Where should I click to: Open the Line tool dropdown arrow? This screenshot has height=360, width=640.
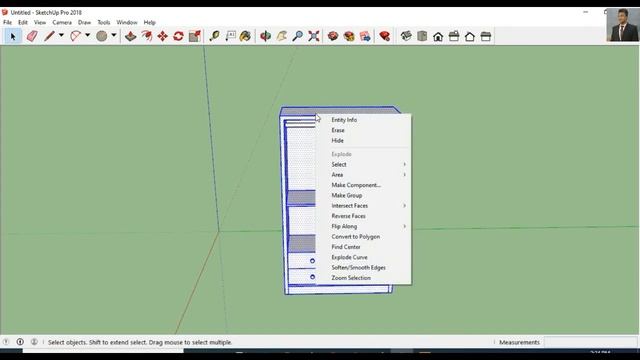61,36
